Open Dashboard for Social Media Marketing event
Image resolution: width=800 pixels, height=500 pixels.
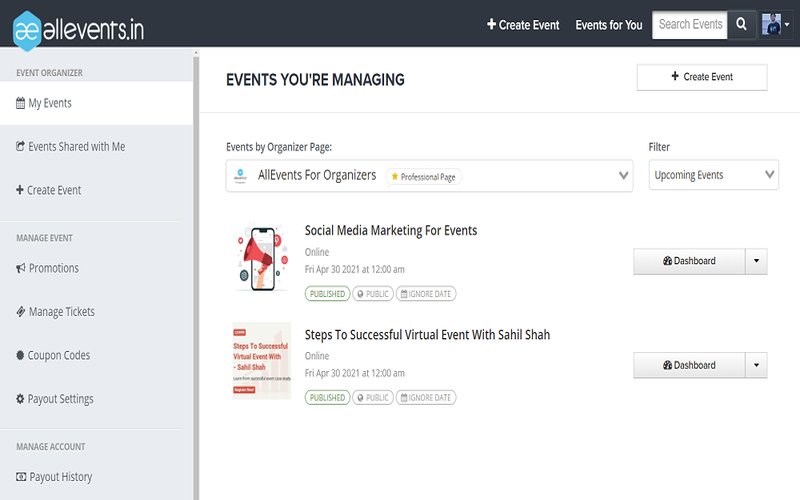click(689, 261)
